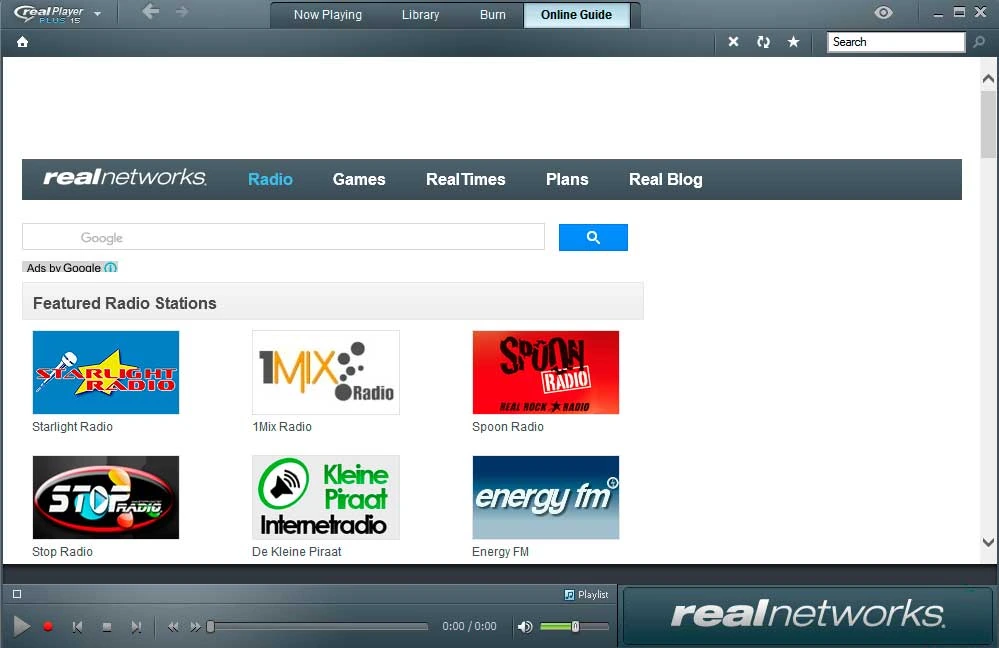
Task: Open the Starlight Radio thumbnail
Action: (106, 372)
